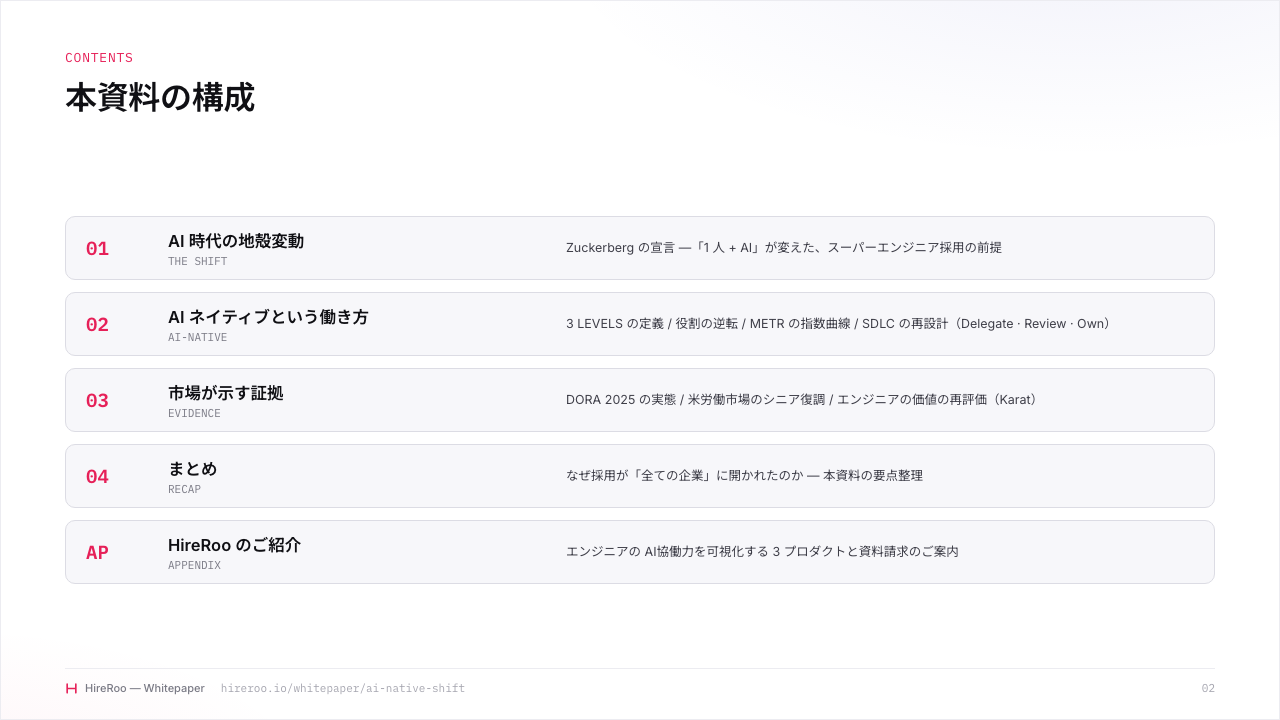Click the HireRoo logo icon in footer

71,688
